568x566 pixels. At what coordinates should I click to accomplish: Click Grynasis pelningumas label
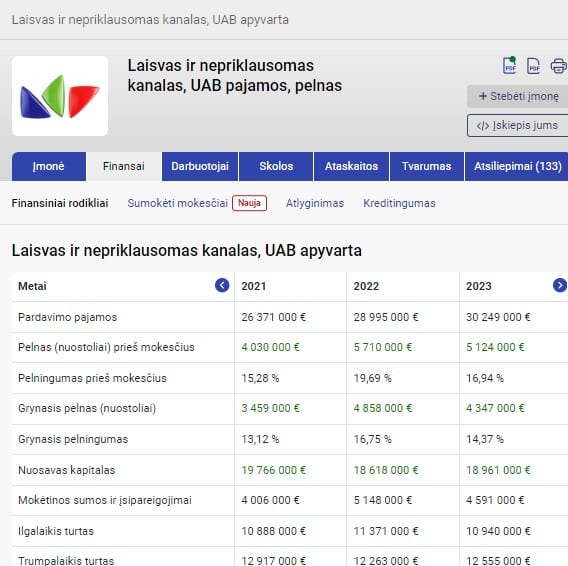point(73,440)
